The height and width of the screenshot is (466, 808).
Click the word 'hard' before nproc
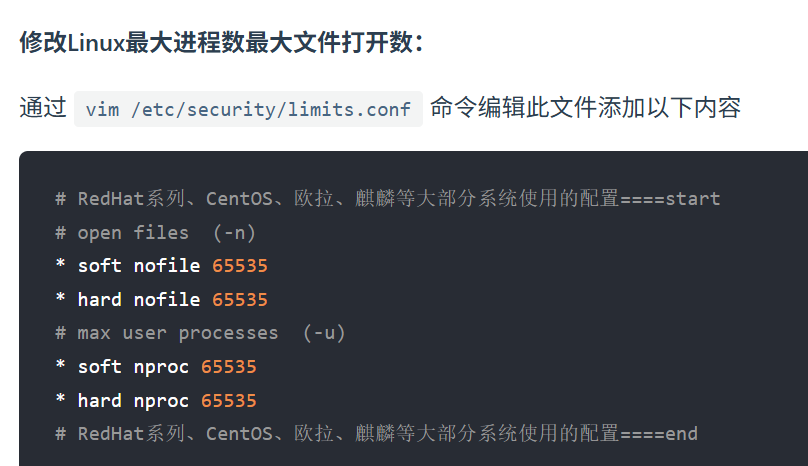[x=100, y=400]
